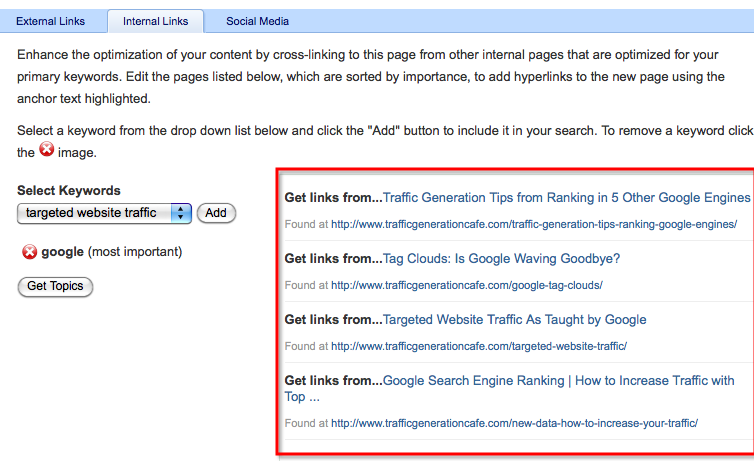Open the External Links tab
This screenshot has height=461, width=754.
click(50, 21)
